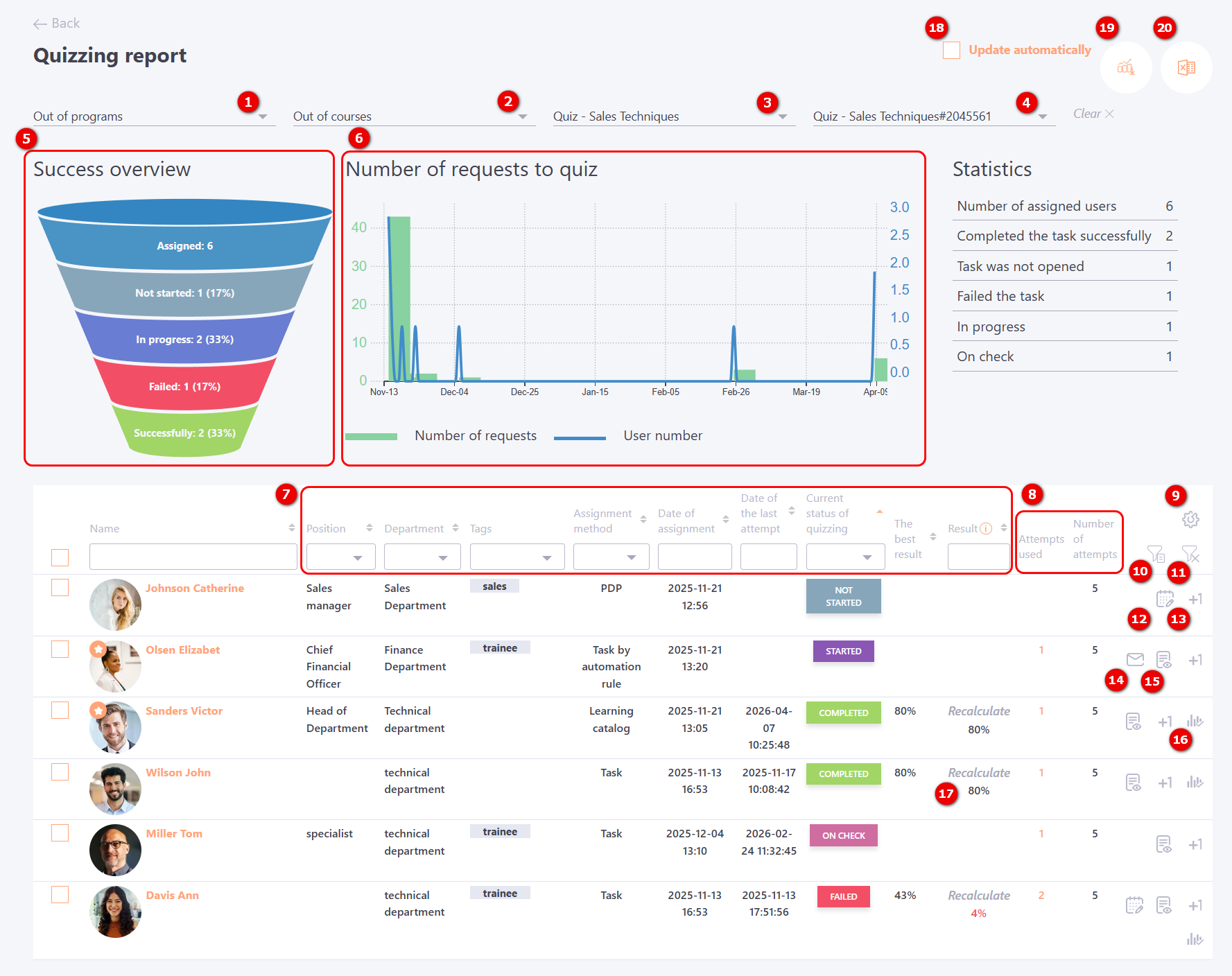Click the chart download icon
Image resolution: width=1232 pixels, height=976 pixels.
coord(1125,67)
